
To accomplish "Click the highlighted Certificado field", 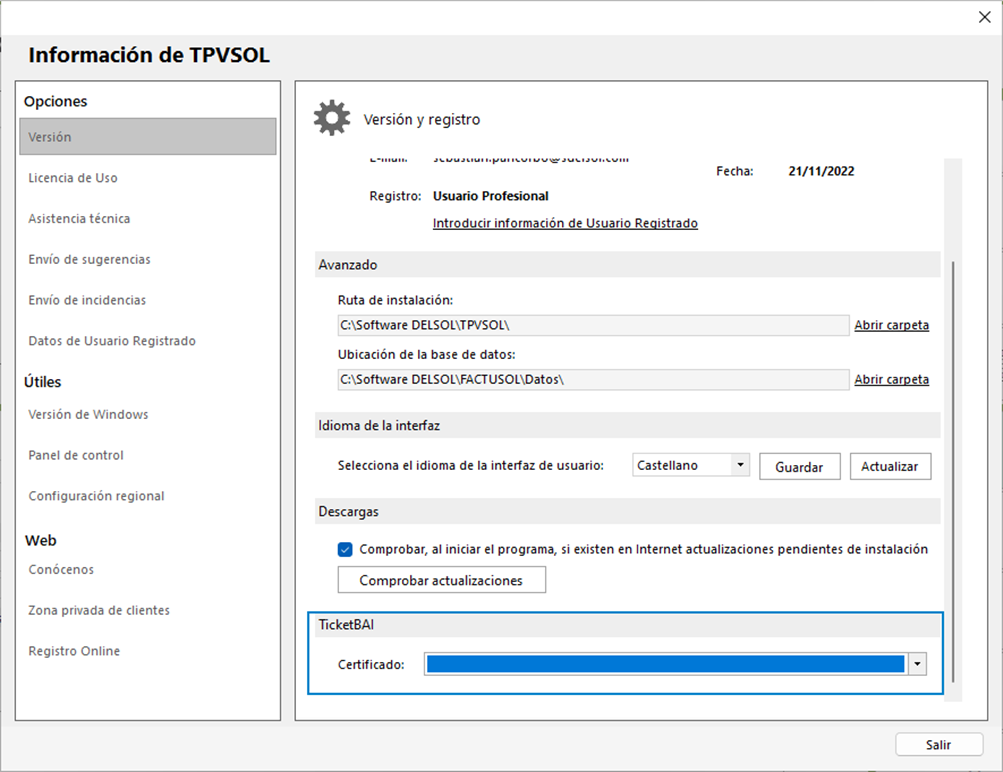I will [x=665, y=665].
